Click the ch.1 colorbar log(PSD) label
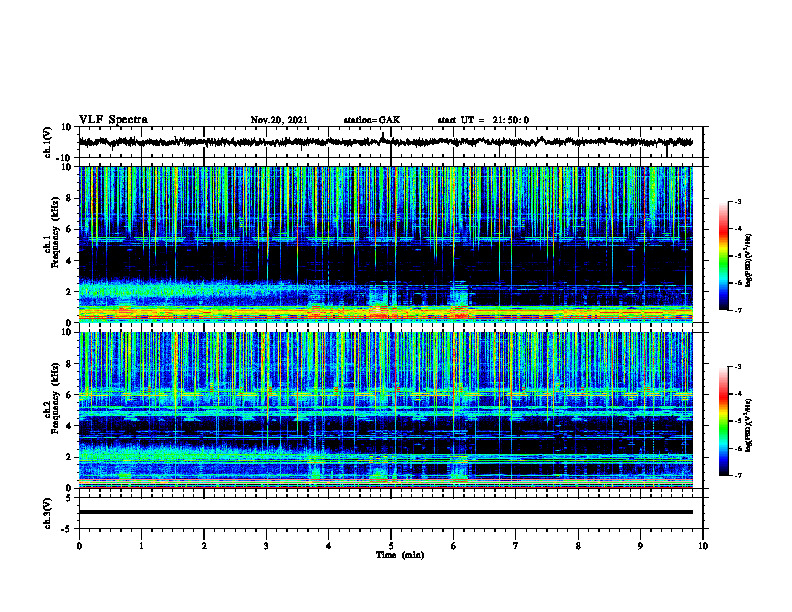The width and height of the screenshot is (792, 612). click(x=749, y=260)
